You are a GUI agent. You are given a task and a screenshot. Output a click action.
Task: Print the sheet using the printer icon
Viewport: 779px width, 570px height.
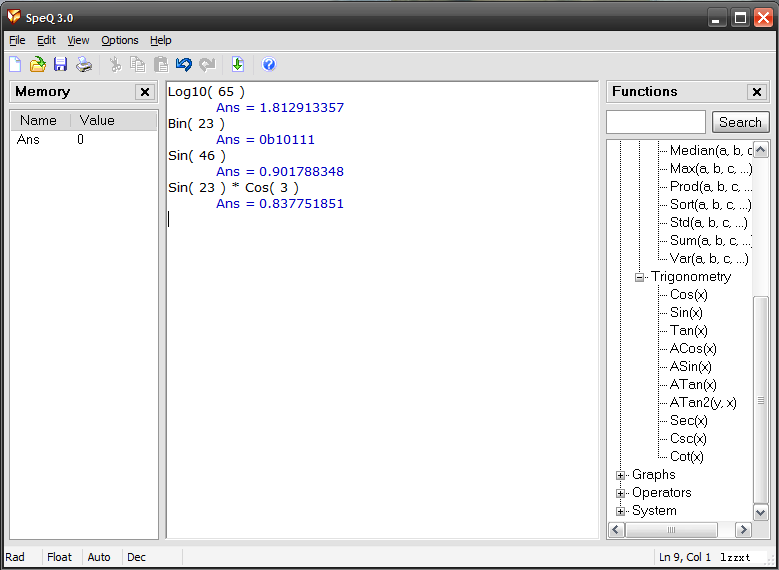(x=83, y=64)
